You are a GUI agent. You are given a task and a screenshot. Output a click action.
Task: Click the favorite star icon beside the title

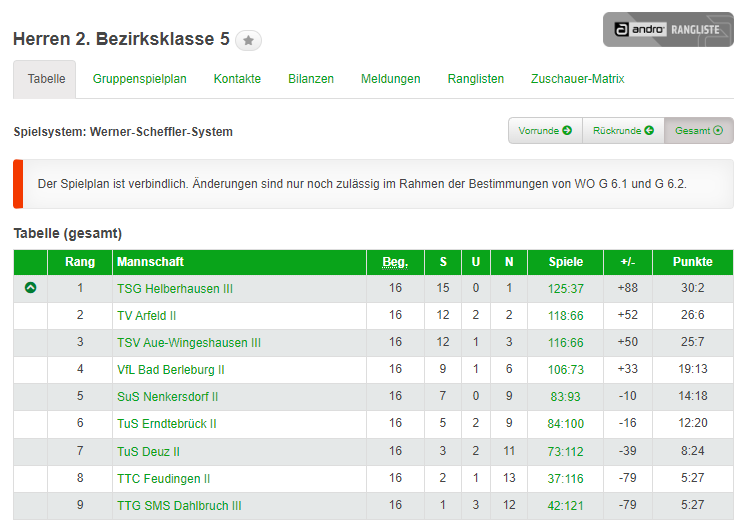[249, 41]
